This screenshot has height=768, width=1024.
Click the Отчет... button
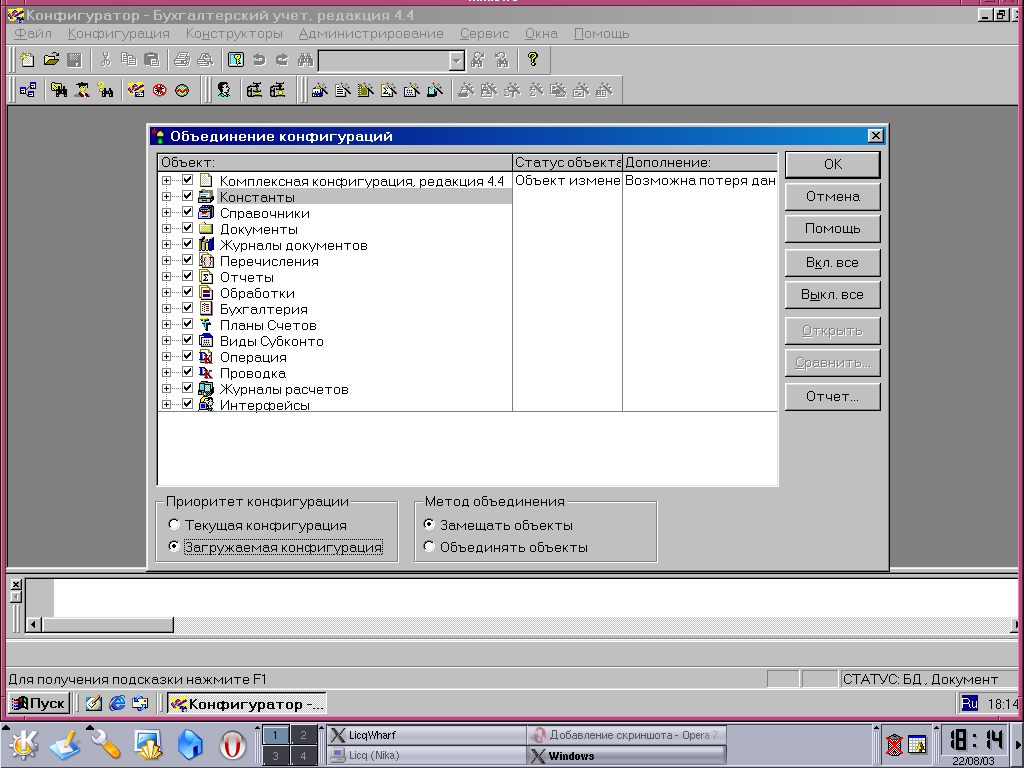pyautogui.click(x=833, y=396)
